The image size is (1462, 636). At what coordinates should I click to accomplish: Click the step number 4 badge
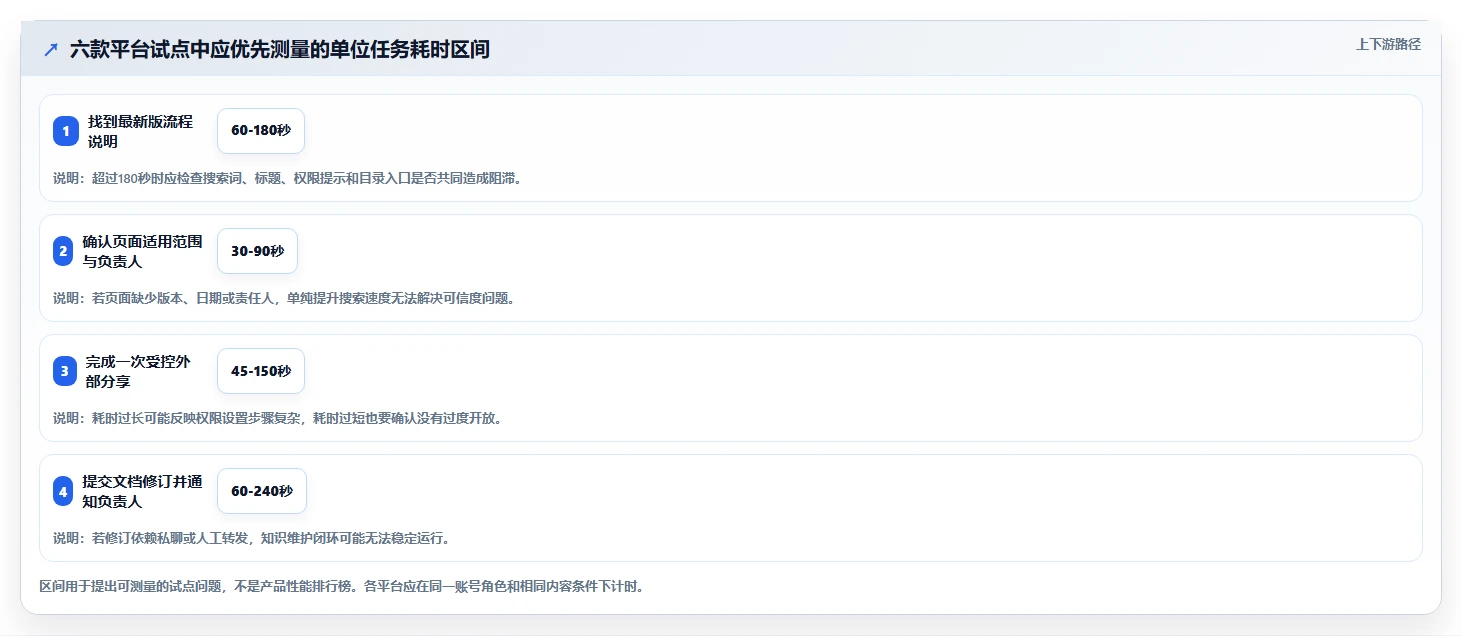pyautogui.click(x=63, y=491)
